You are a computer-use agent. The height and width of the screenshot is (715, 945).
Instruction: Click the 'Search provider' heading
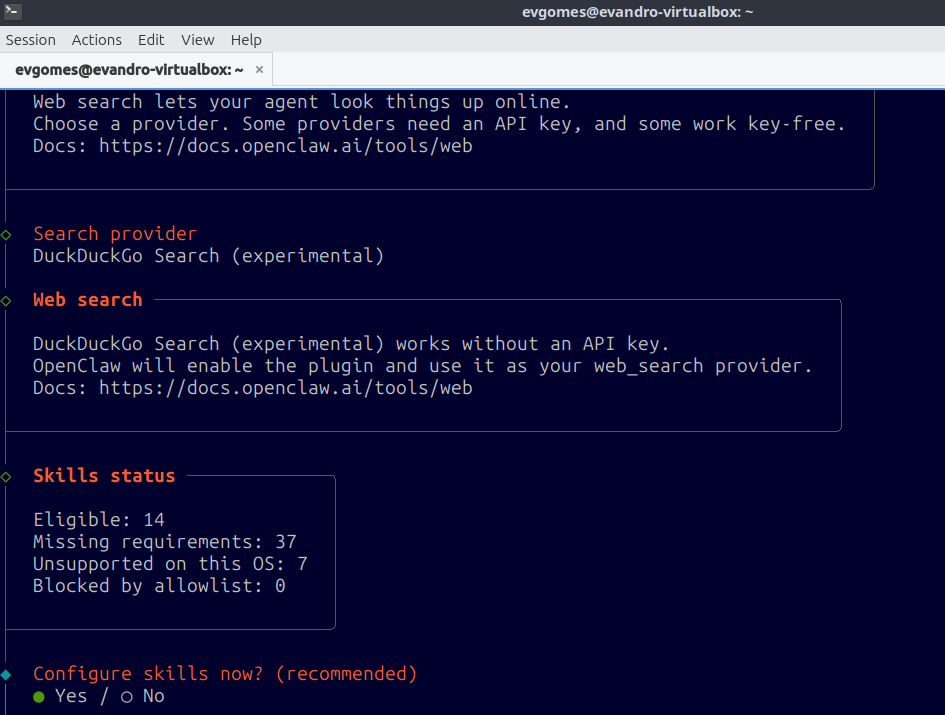click(115, 234)
